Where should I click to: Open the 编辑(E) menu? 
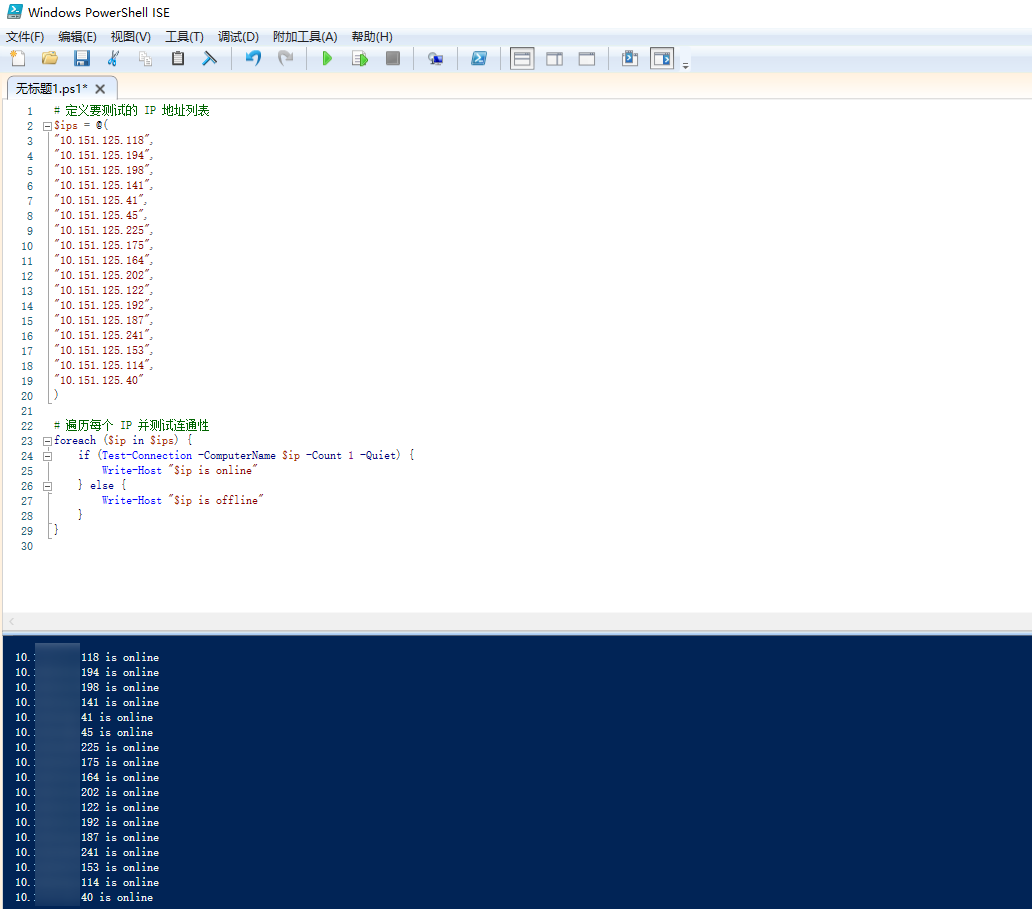(77, 37)
